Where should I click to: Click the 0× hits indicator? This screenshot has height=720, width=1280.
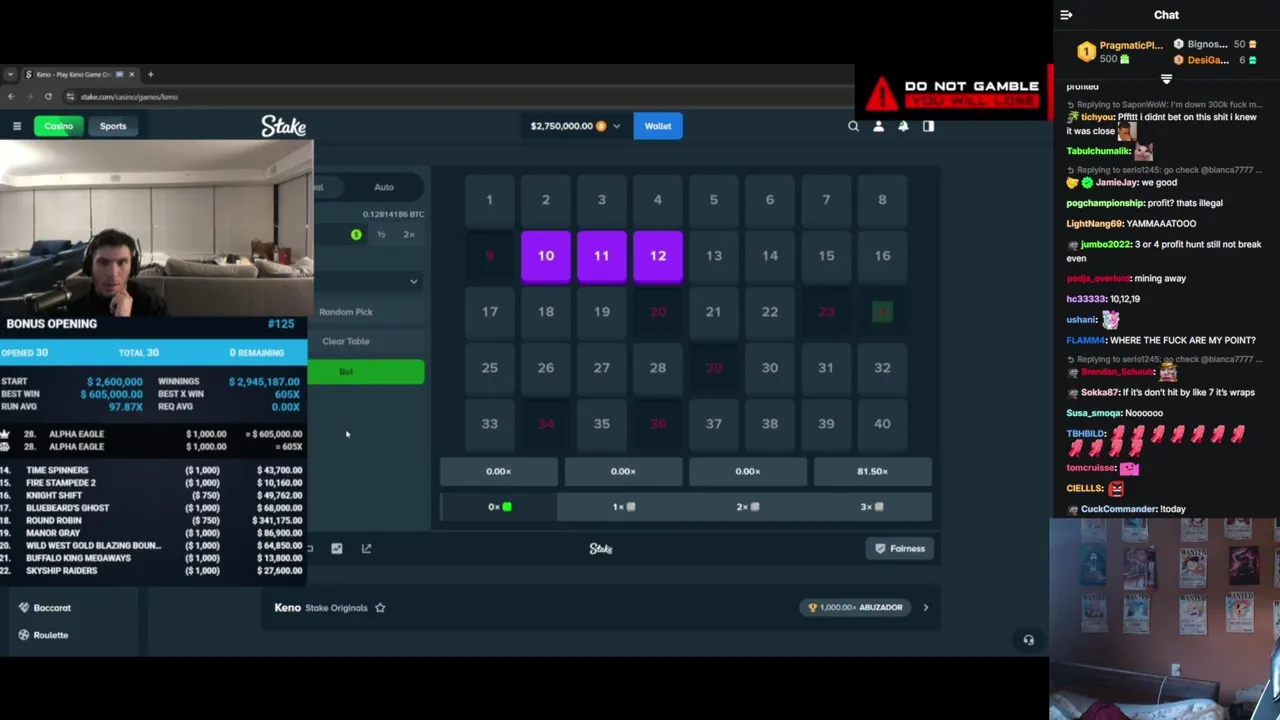tap(499, 507)
